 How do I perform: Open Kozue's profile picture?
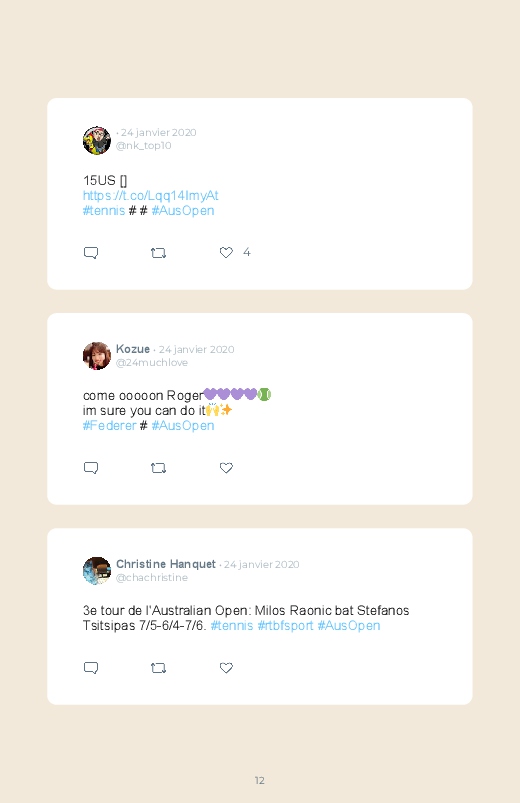[97, 356]
